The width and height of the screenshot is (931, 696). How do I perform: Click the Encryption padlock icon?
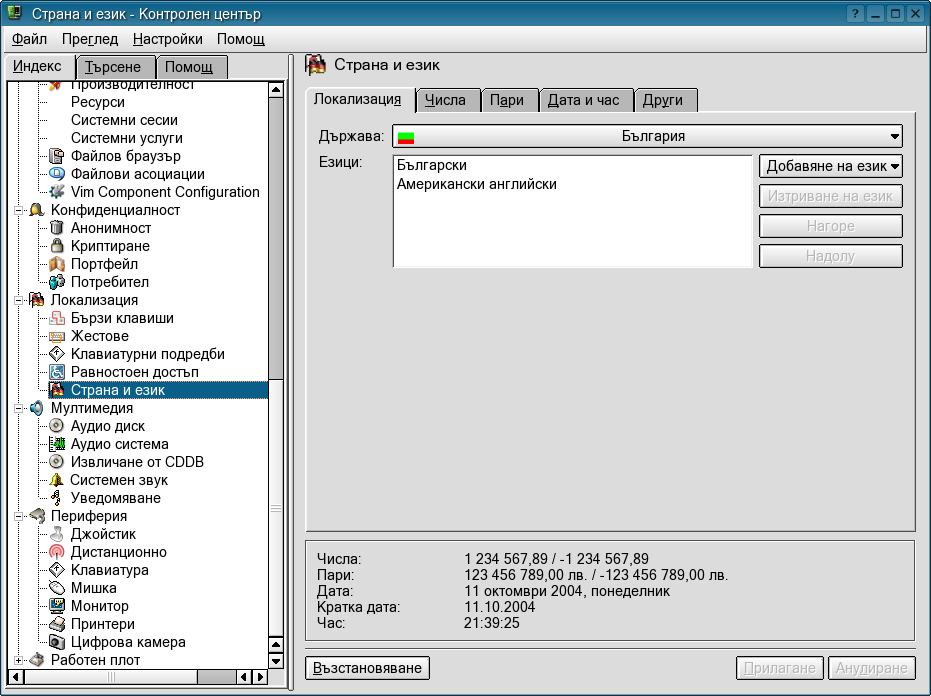pyautogui.click(x=57, y=246)
